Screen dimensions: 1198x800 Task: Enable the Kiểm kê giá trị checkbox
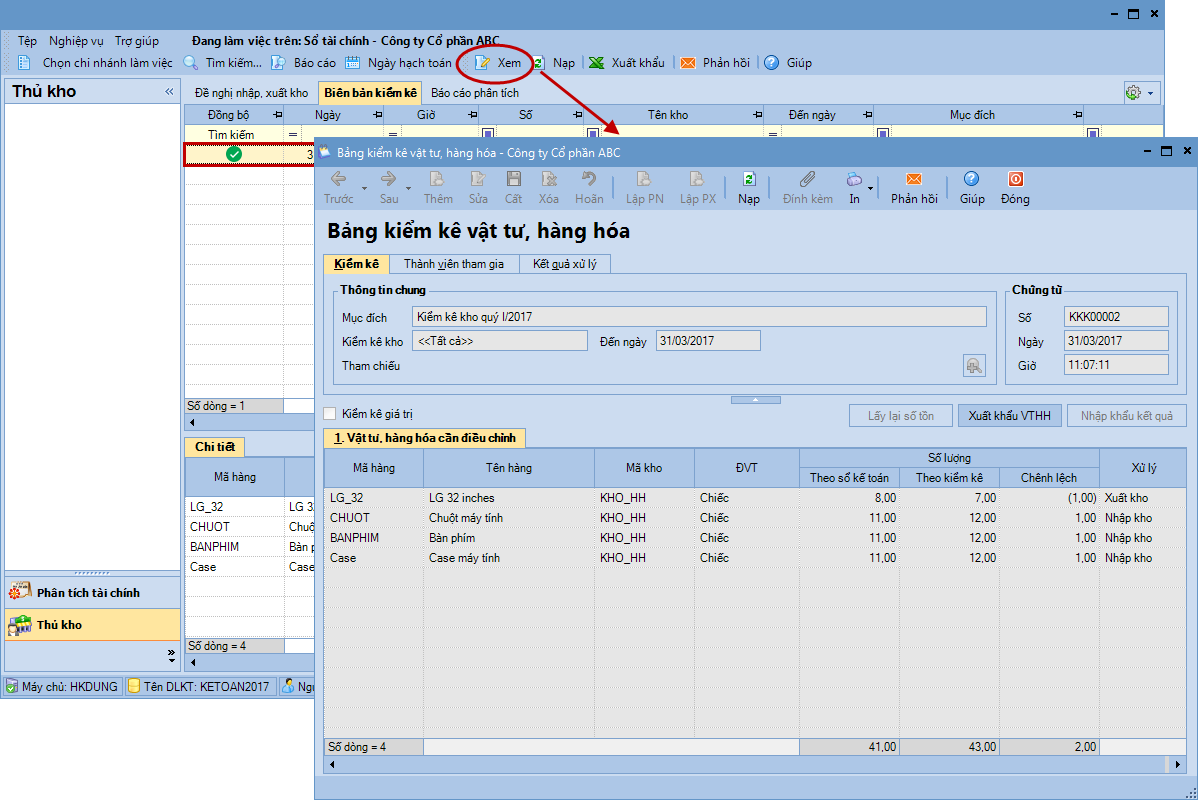pos(331,414)
